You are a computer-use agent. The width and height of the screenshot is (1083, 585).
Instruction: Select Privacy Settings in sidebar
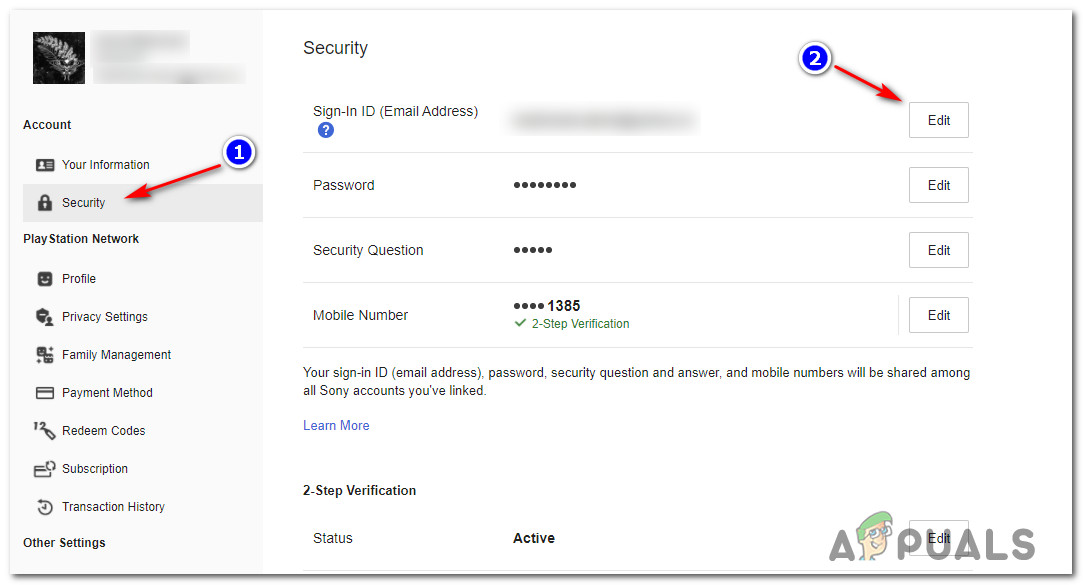tap(104, 317)
